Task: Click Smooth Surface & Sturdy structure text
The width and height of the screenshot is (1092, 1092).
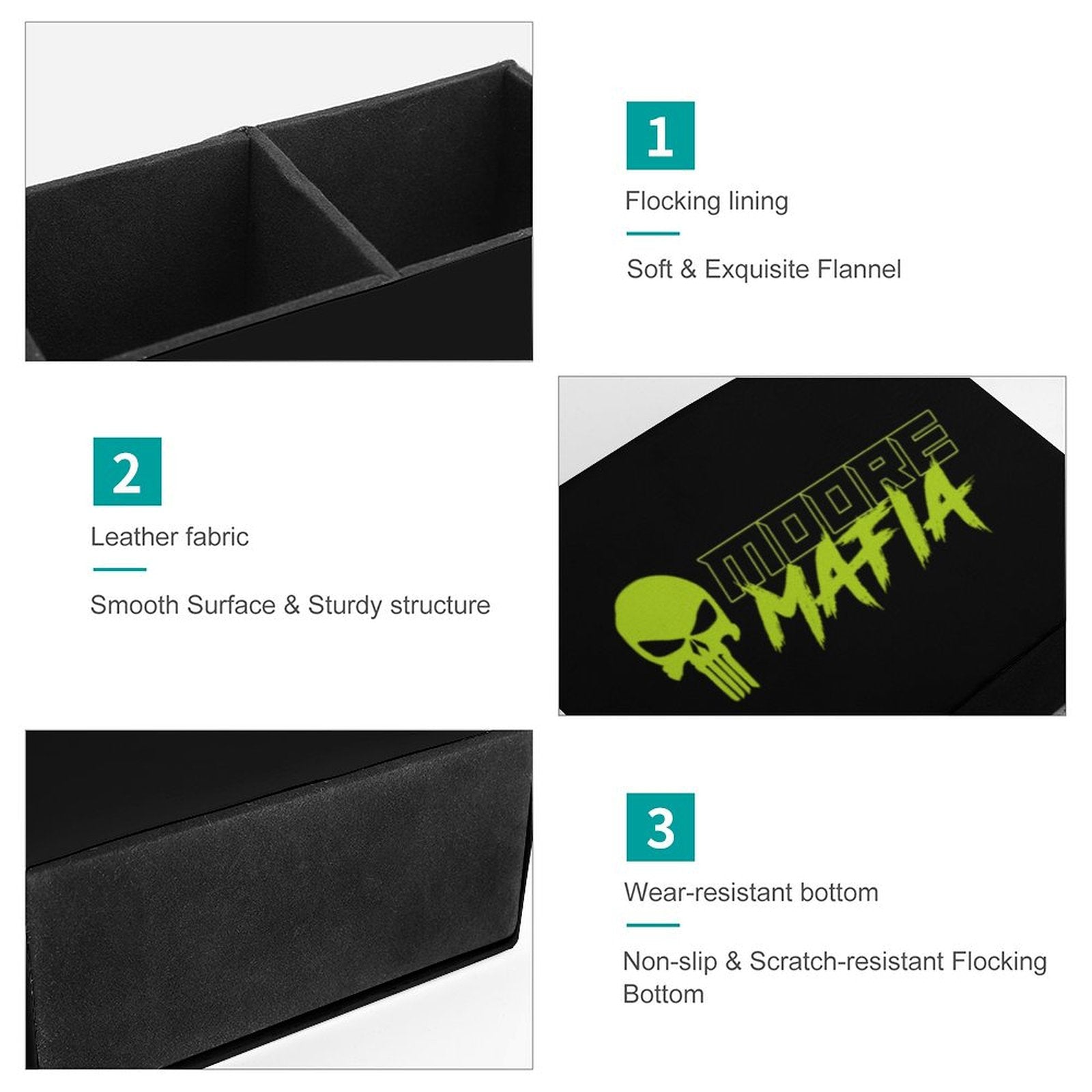Action: (290, 605)
